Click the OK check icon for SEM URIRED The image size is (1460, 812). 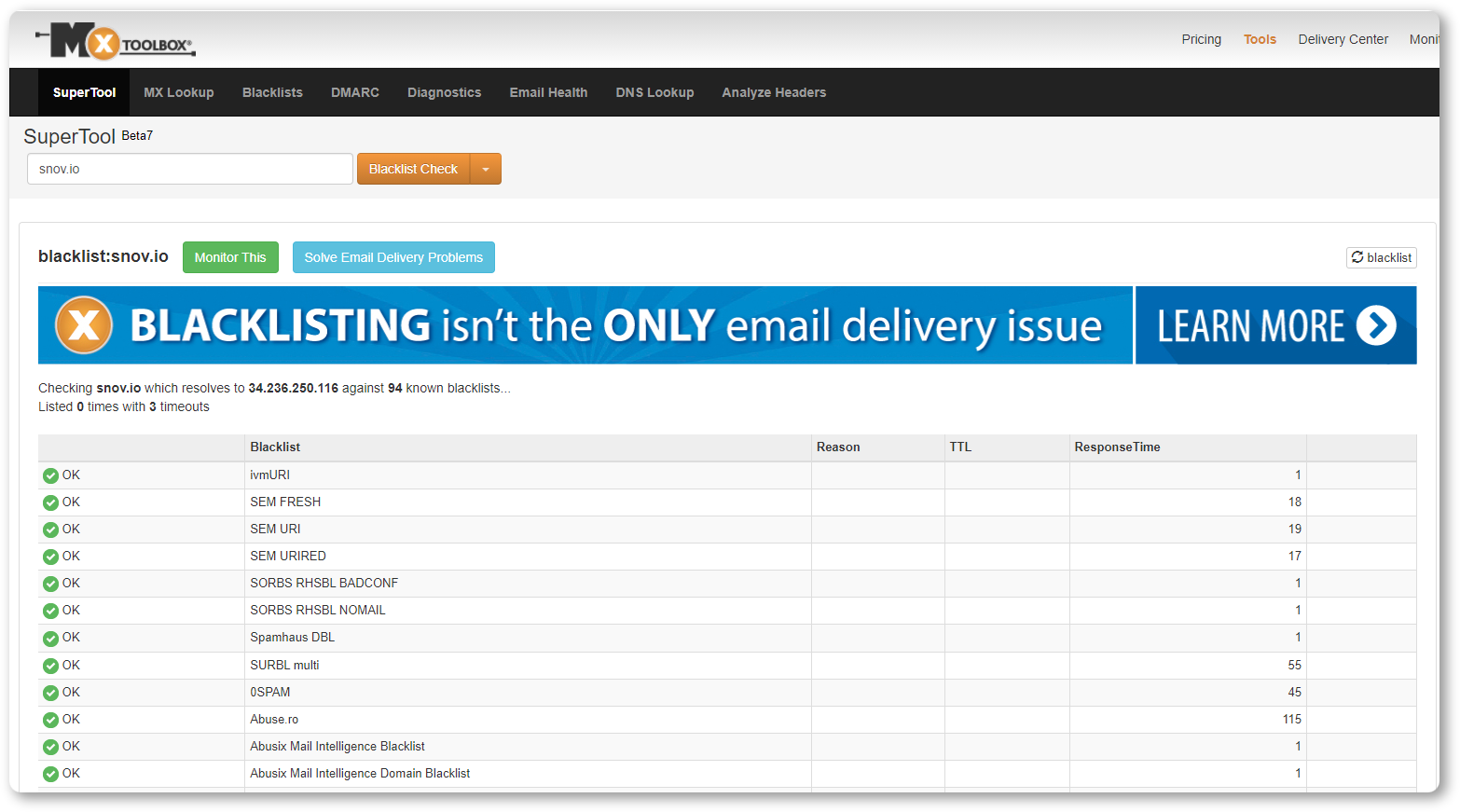[50, 557]
